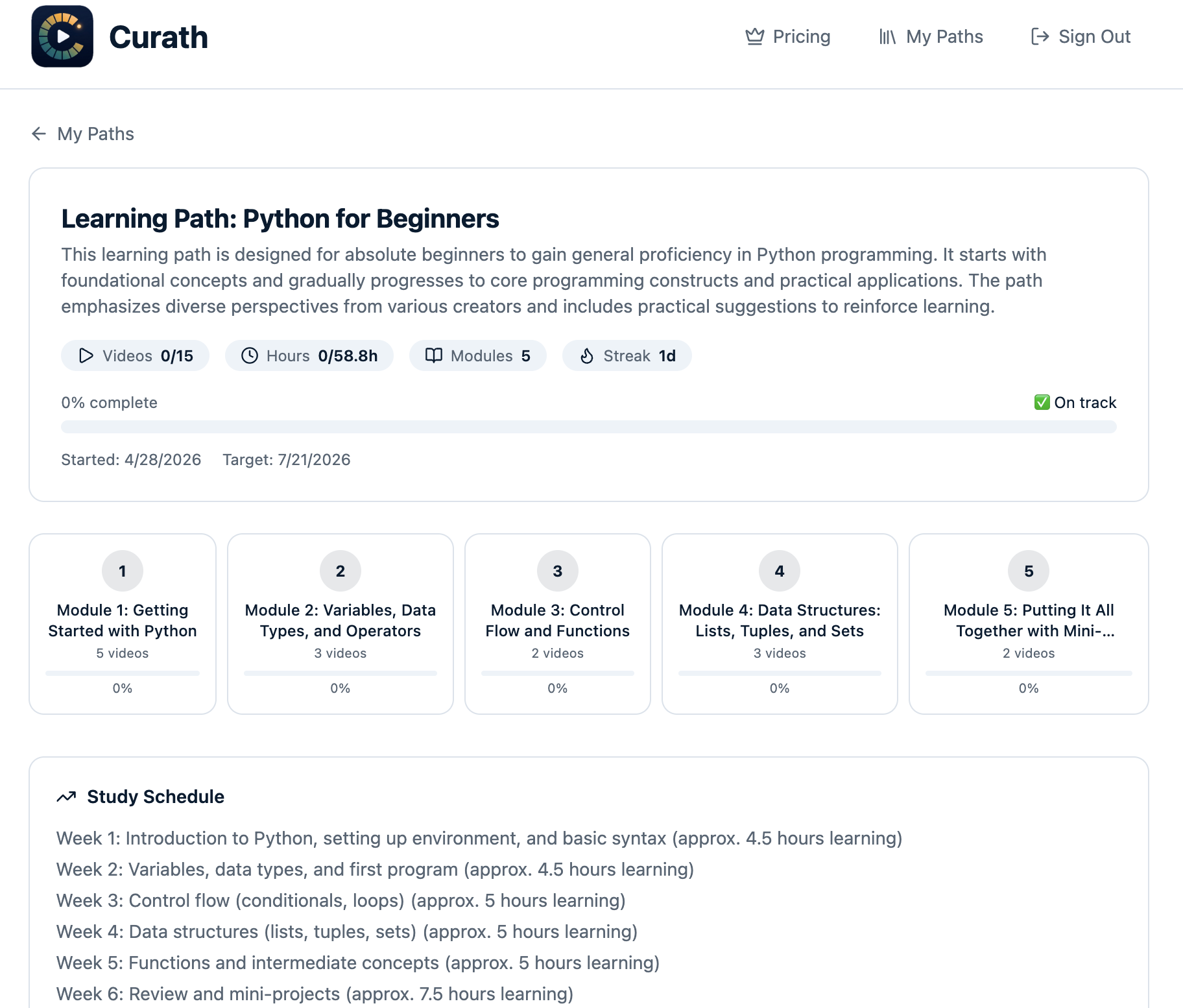1183x1008 pixels.
Task: Open Module 1: Getting Started with Python
Action: [123, 624]
